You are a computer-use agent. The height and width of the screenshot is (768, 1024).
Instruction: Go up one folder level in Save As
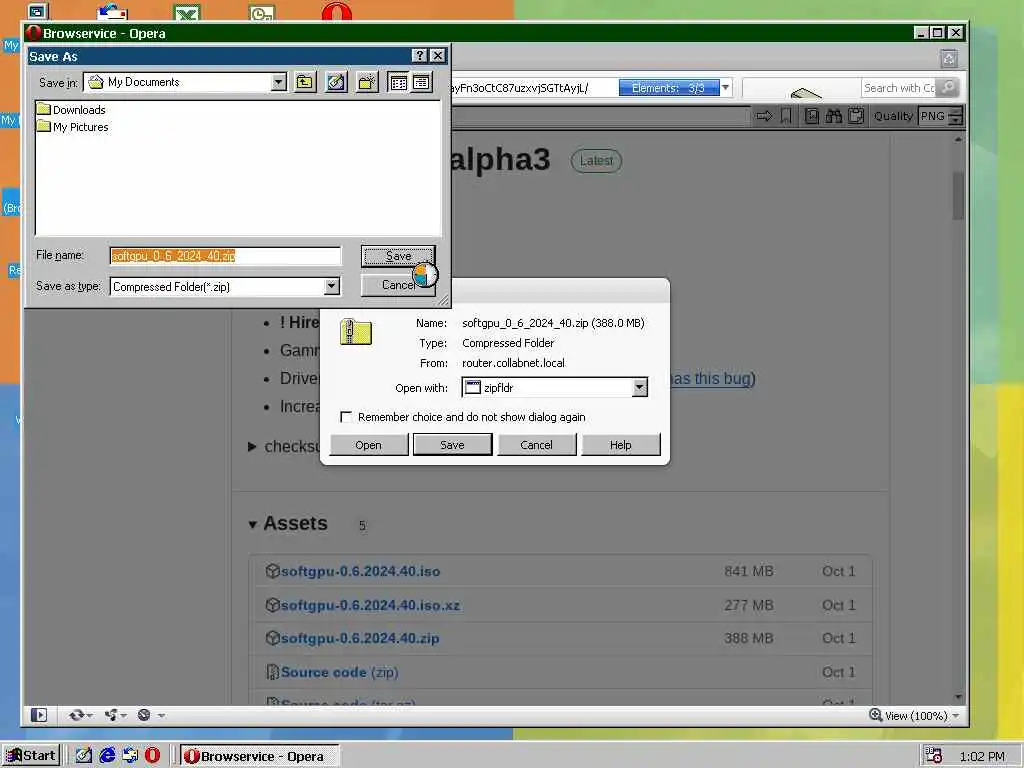(304, 82)
